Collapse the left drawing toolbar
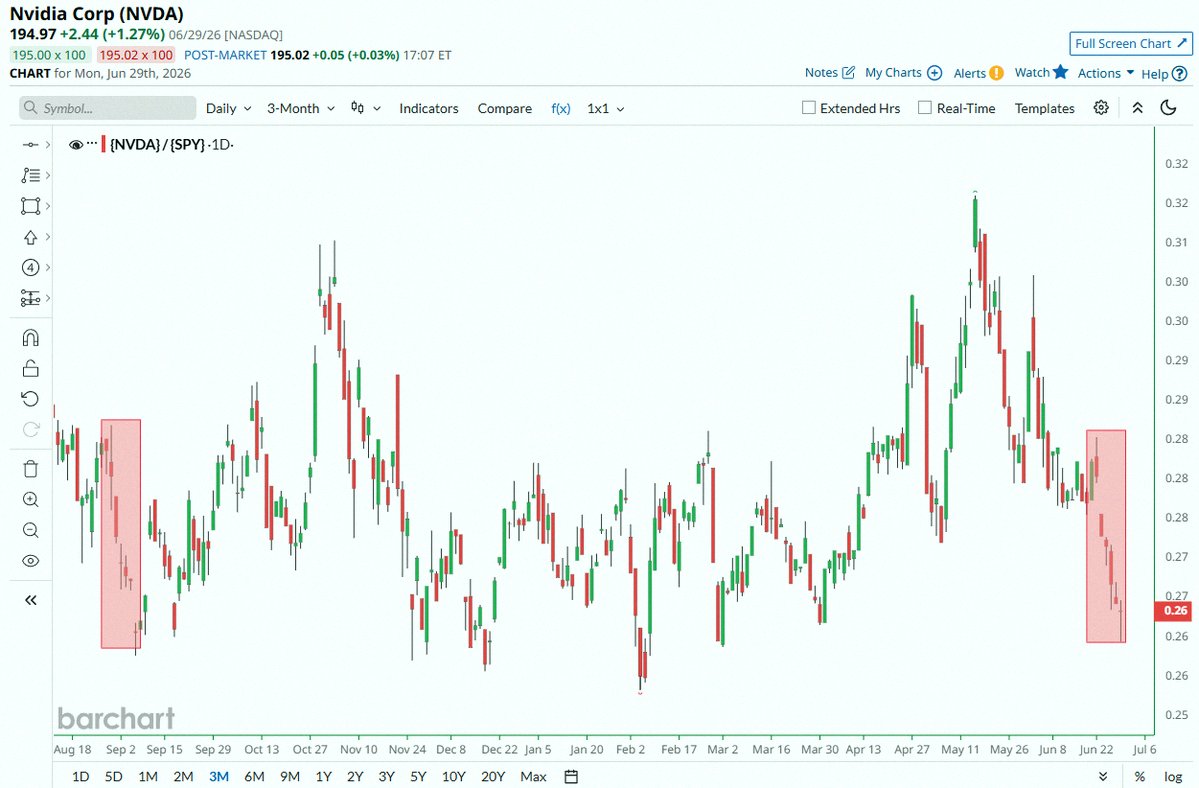This screenshot has height=788, width=1199. coord(31,600)
